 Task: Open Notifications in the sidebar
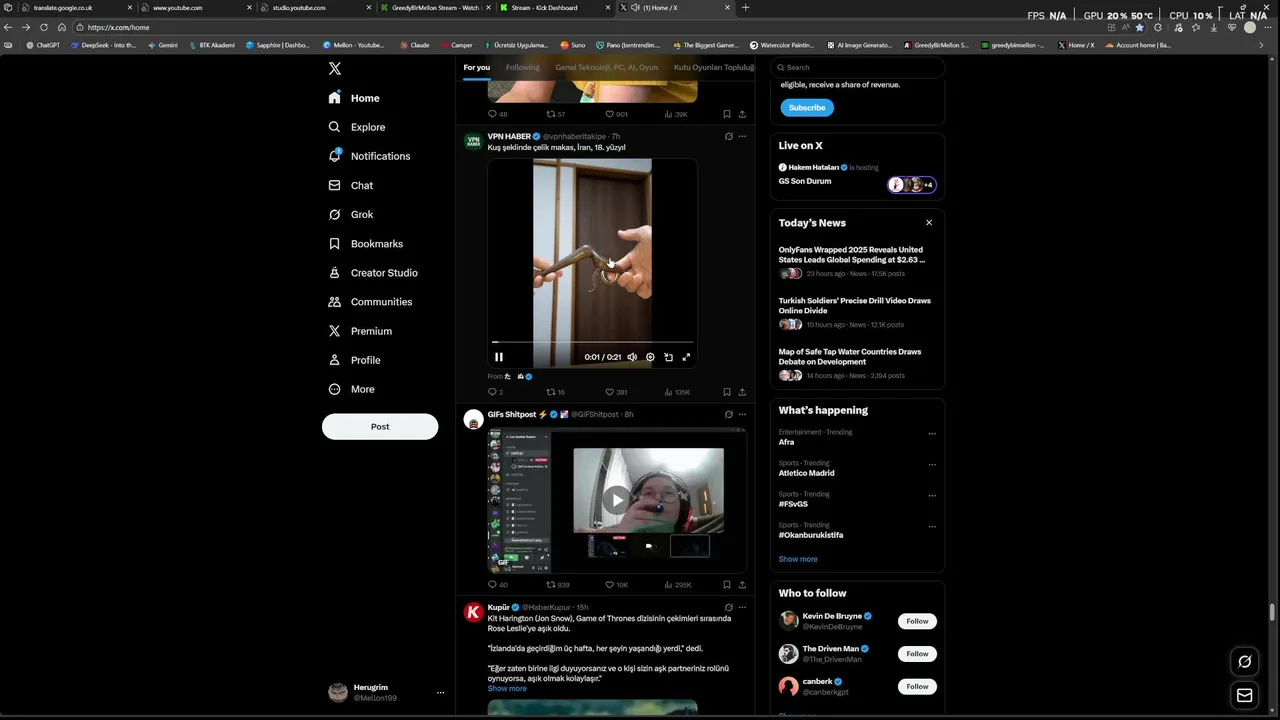369,156
